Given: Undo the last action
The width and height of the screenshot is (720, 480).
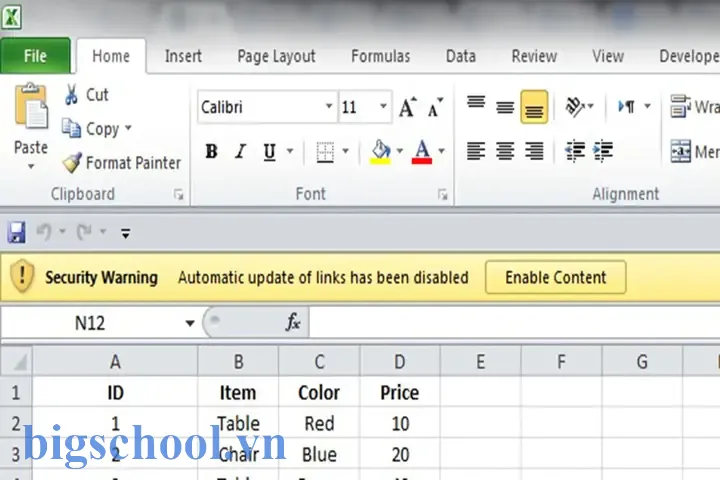Looking at the screenshot, I should coord(44,232).
